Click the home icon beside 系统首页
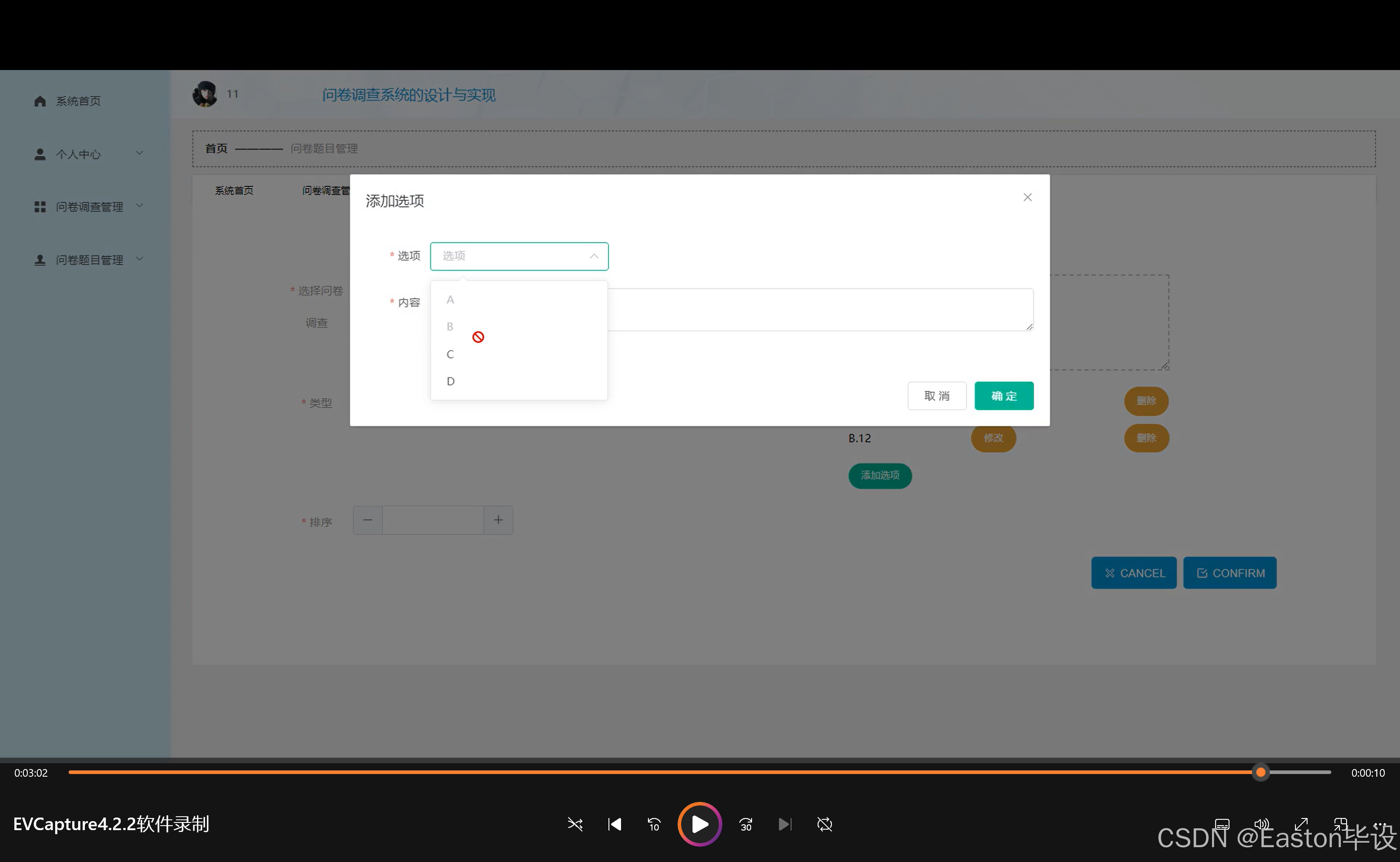This screenshot has height=862, width=1400. [40, 101]
